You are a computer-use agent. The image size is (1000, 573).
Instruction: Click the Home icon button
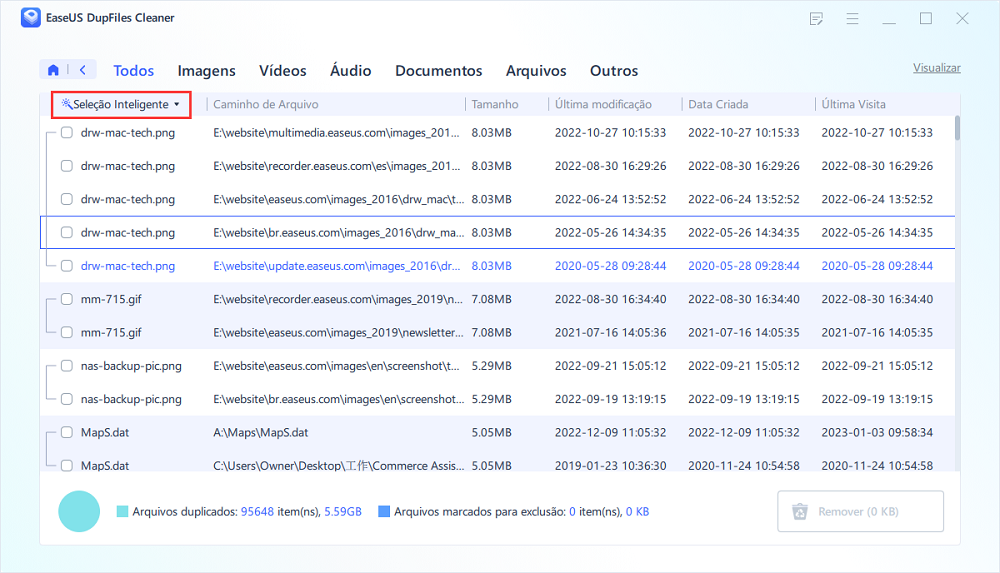pyautogui.click(x=53, y=70)
